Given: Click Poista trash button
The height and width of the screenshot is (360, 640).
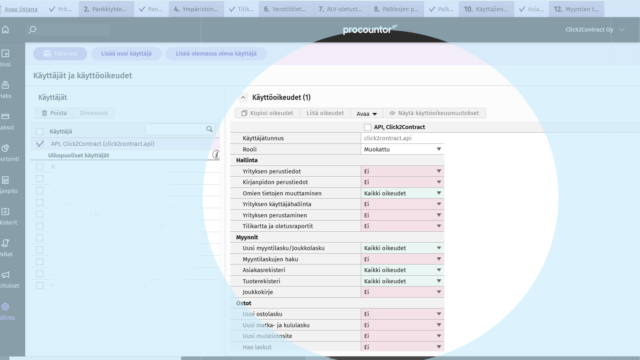Looking at the screenshot, I should click(x=54, y=113).
